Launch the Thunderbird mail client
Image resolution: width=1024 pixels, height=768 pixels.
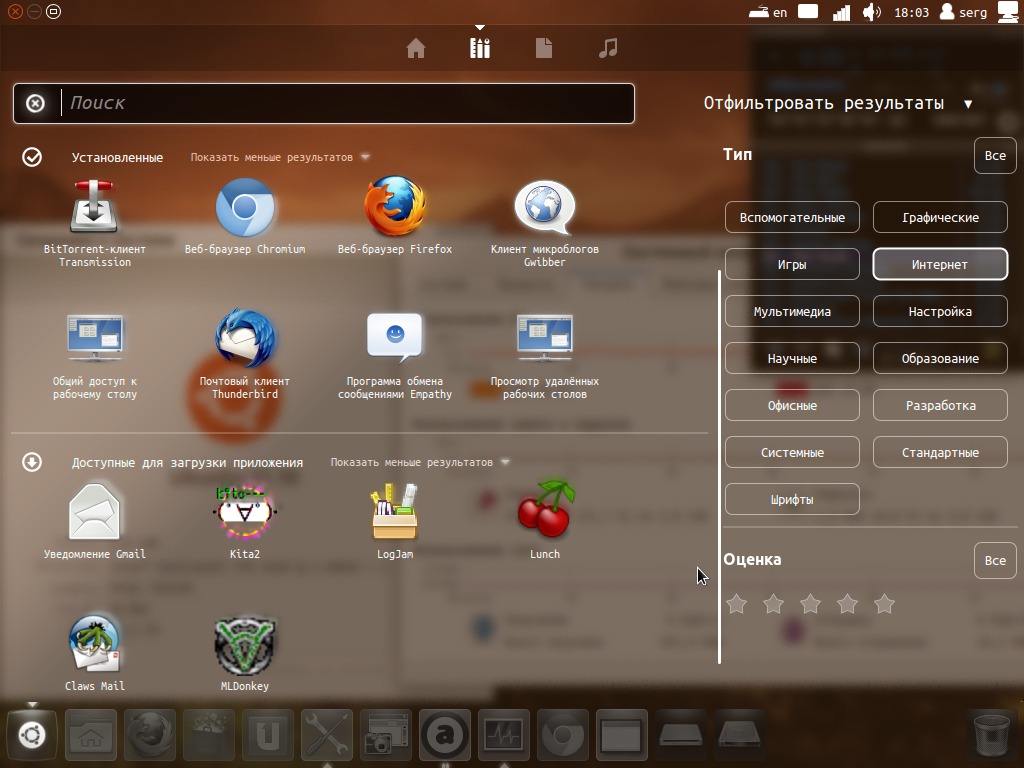[245, 355]
